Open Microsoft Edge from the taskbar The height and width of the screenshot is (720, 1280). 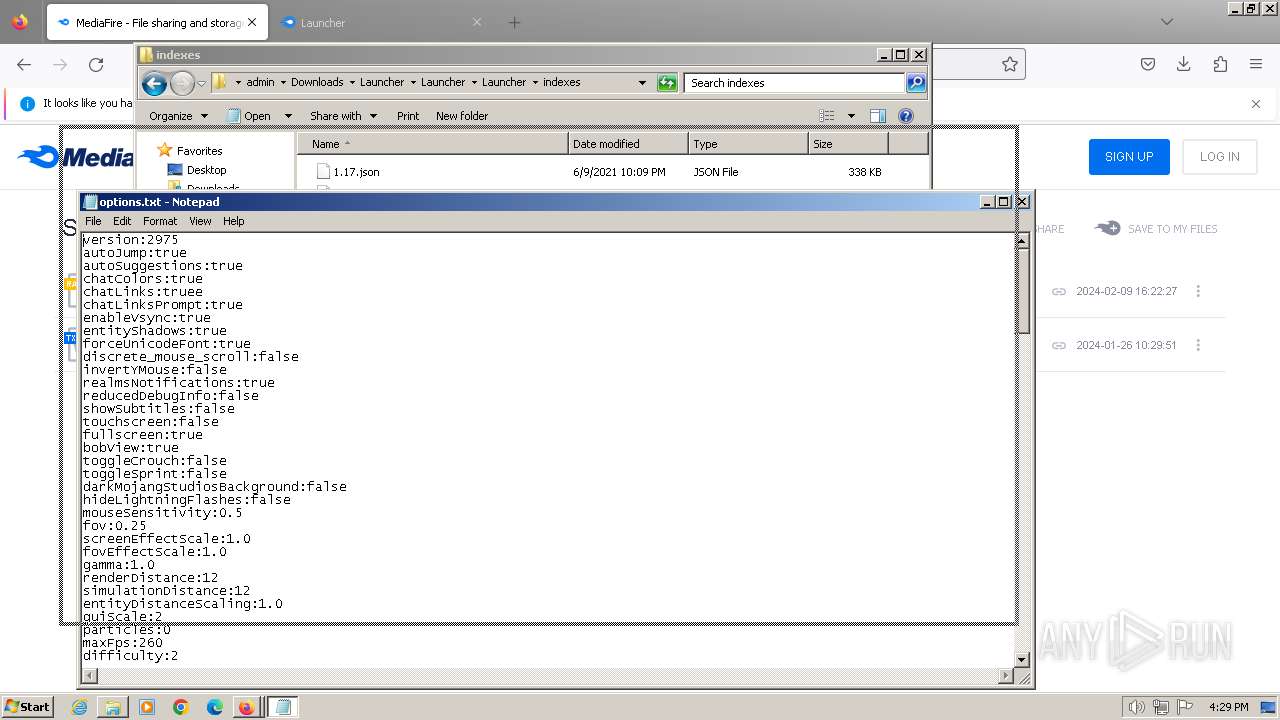(x=214, y=707)
